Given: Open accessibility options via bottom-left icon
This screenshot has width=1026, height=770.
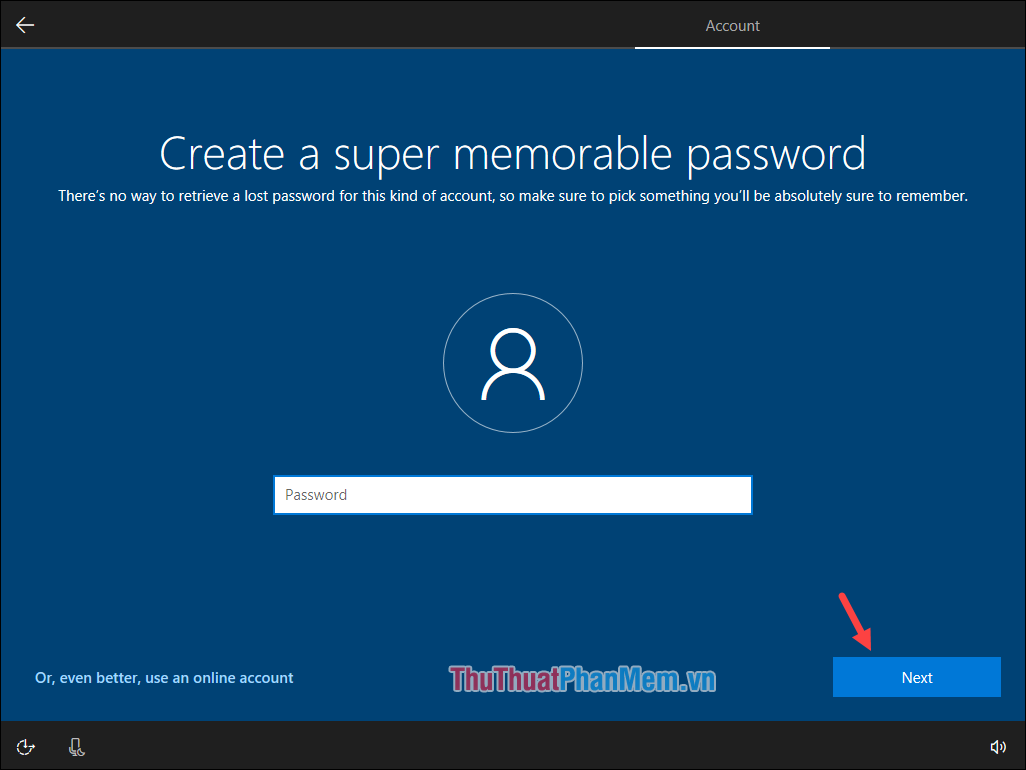Looking at the screenshot, I should click(24, 746).
